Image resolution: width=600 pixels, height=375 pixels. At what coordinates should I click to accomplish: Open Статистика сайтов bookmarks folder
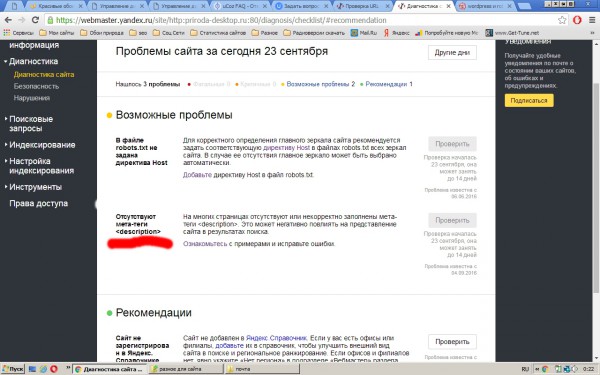point(218,33)
